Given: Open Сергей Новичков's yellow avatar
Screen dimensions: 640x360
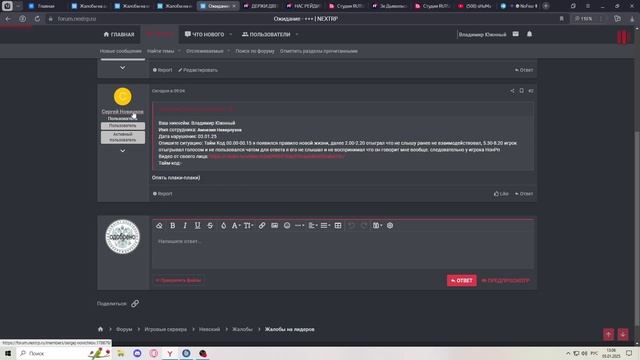Looking at the screenshot, I should click(x=122, y=97).
